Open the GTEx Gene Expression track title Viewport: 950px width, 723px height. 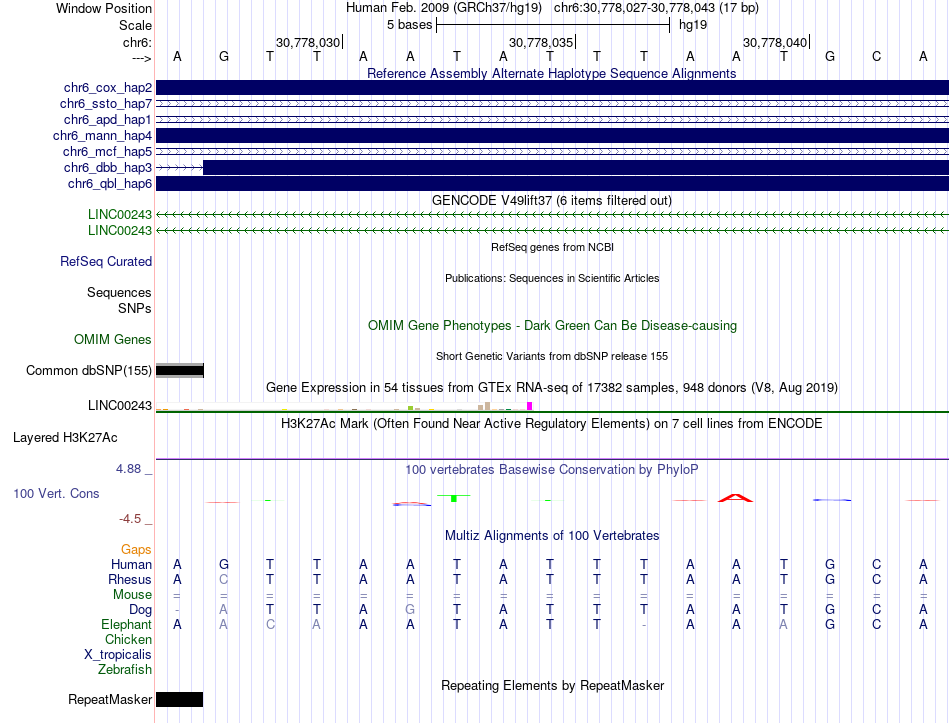pos(552,388)
